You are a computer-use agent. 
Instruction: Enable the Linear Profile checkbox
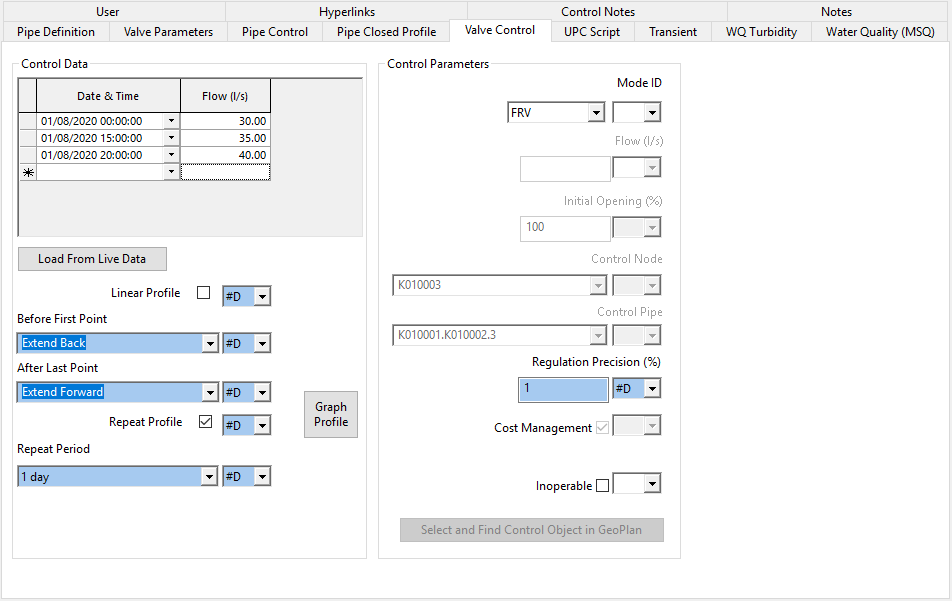[205, 293]
